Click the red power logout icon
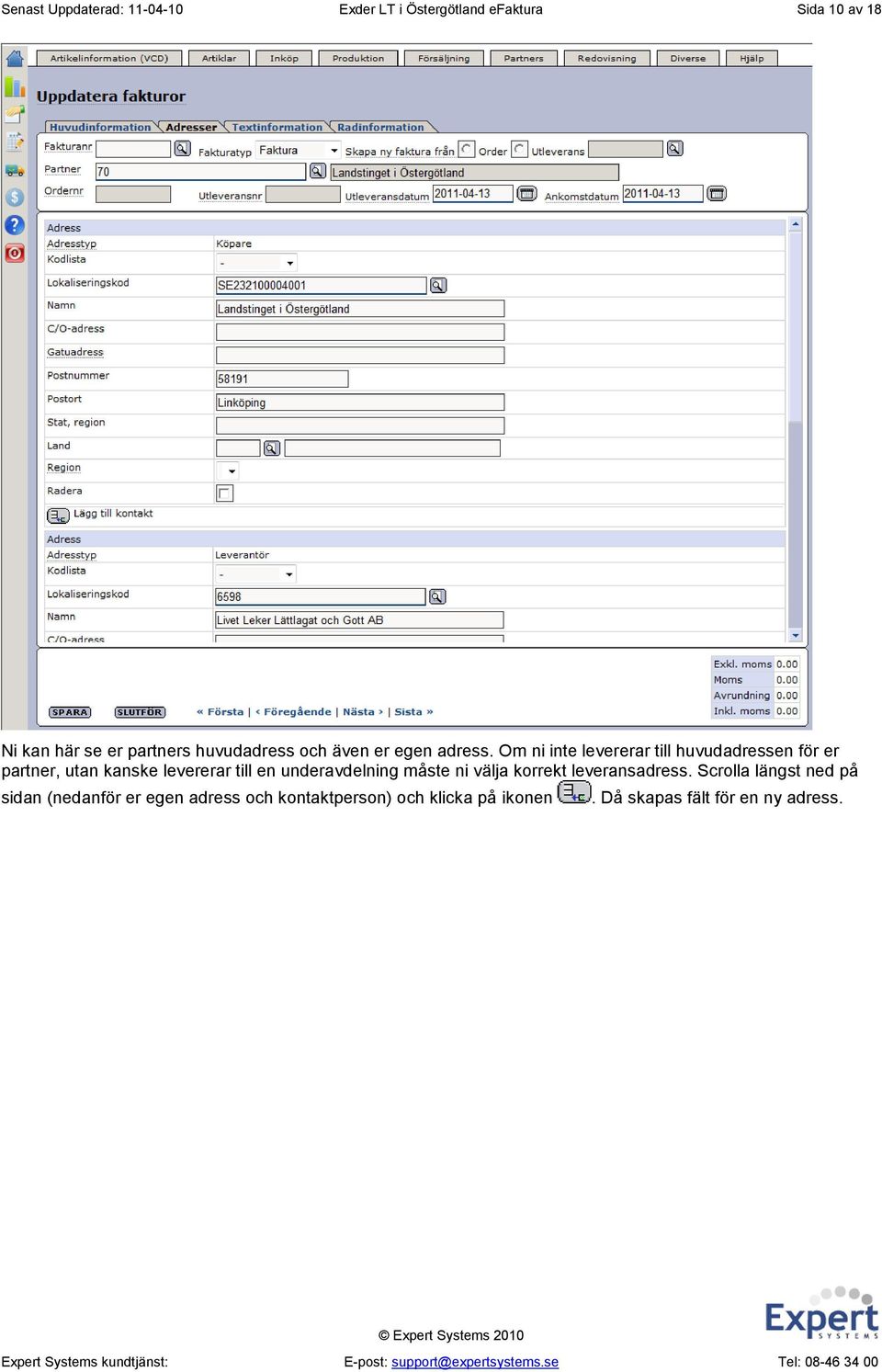The image size is (882, 1372). 15,253
